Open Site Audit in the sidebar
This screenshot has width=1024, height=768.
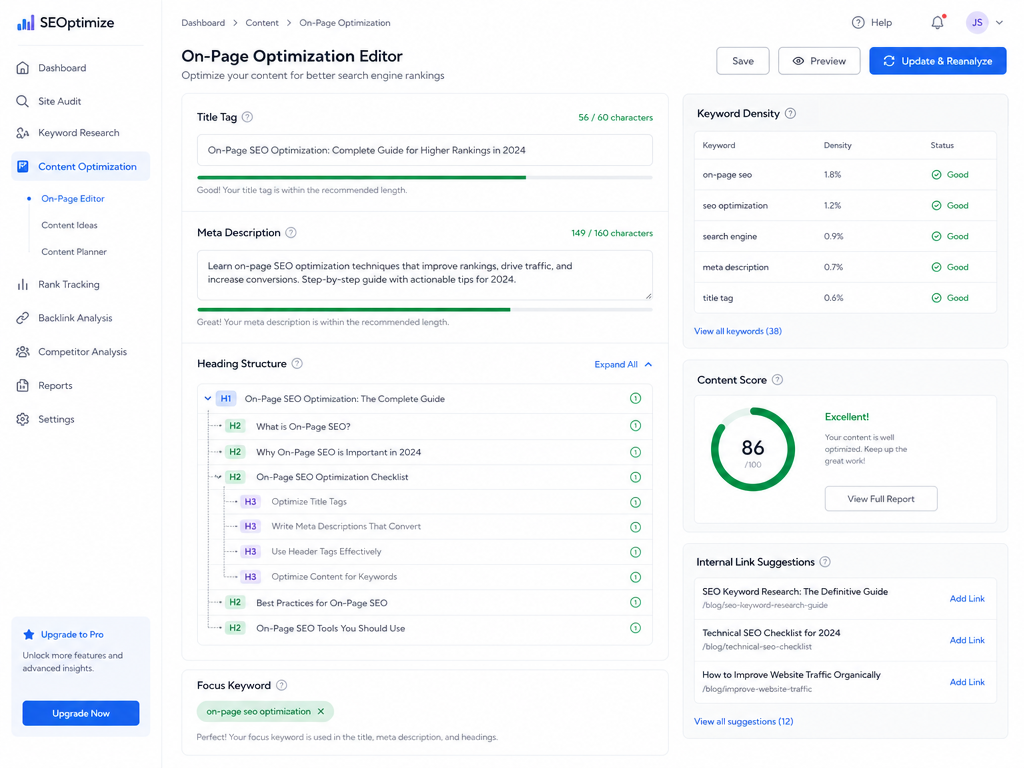80,101
